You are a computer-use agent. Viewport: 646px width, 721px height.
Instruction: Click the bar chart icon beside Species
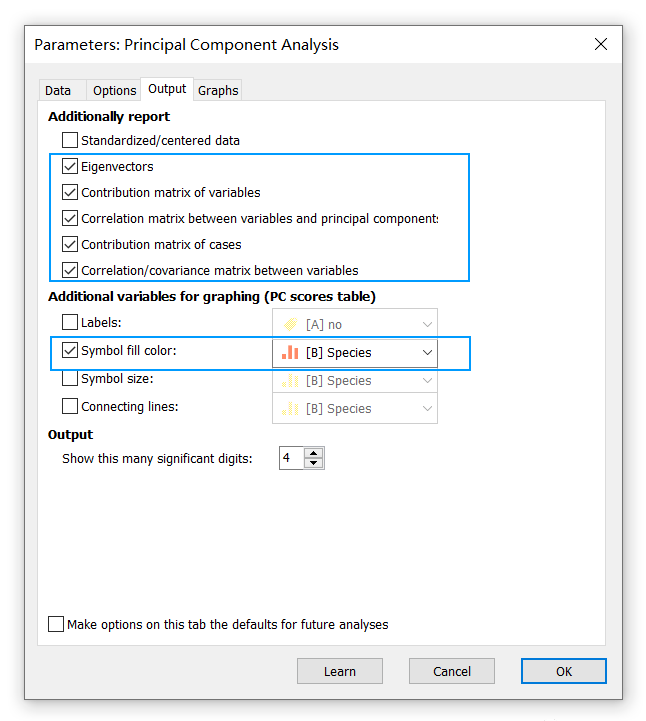[291, 353]
